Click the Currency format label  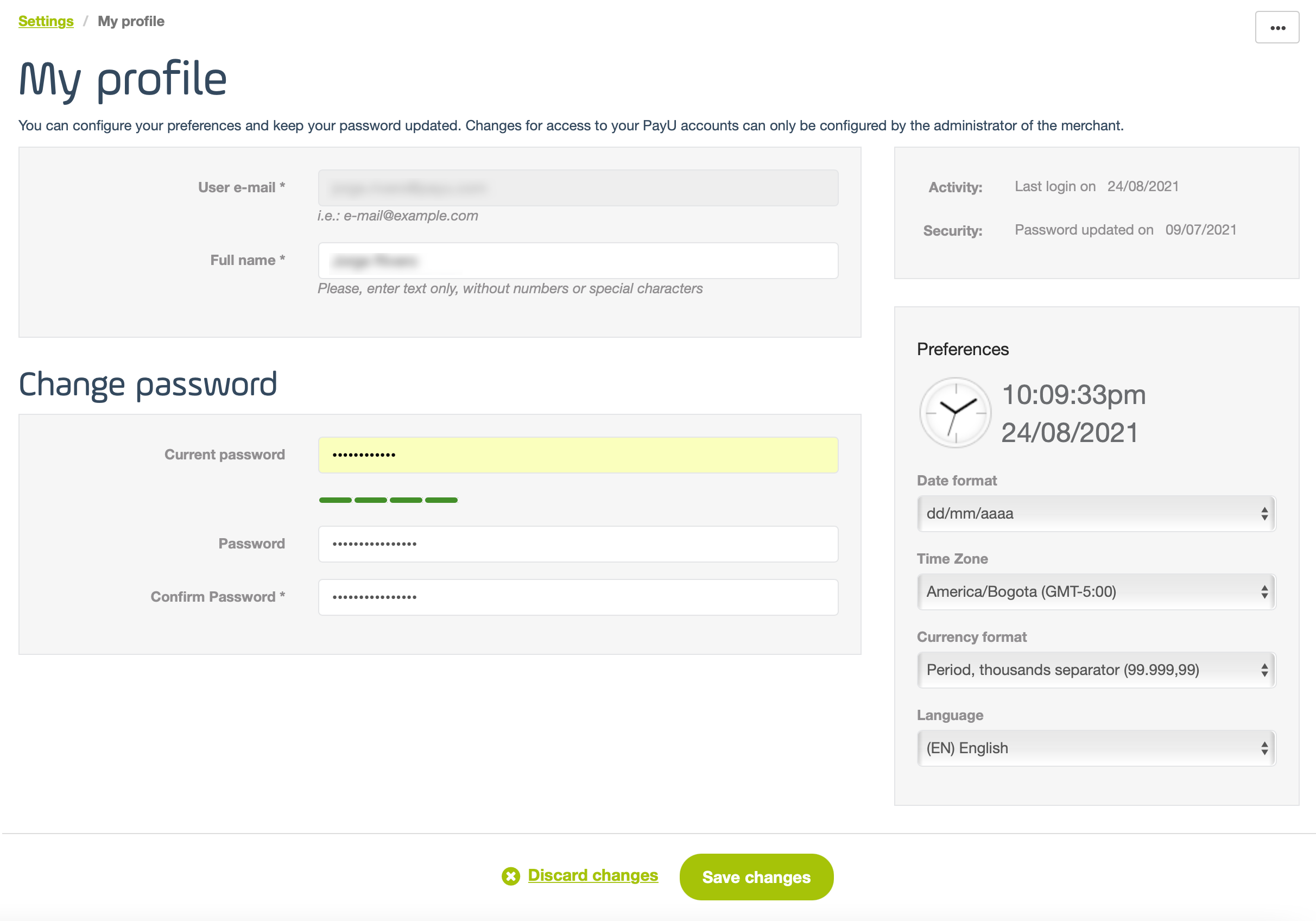971,637
